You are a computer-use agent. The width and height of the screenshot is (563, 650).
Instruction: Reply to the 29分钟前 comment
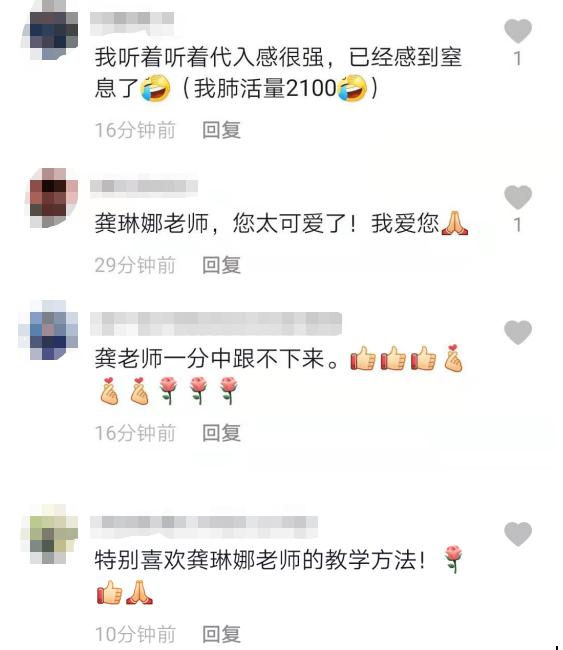pyautogui.click(x=221, y=265)
